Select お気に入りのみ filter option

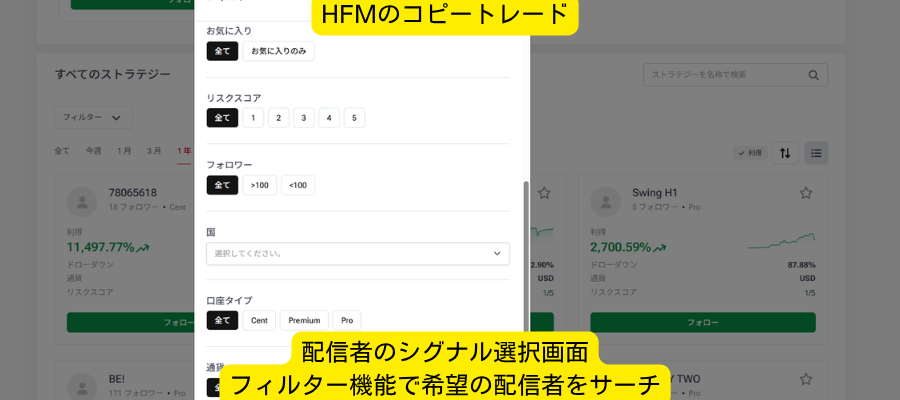pos(278,51)
